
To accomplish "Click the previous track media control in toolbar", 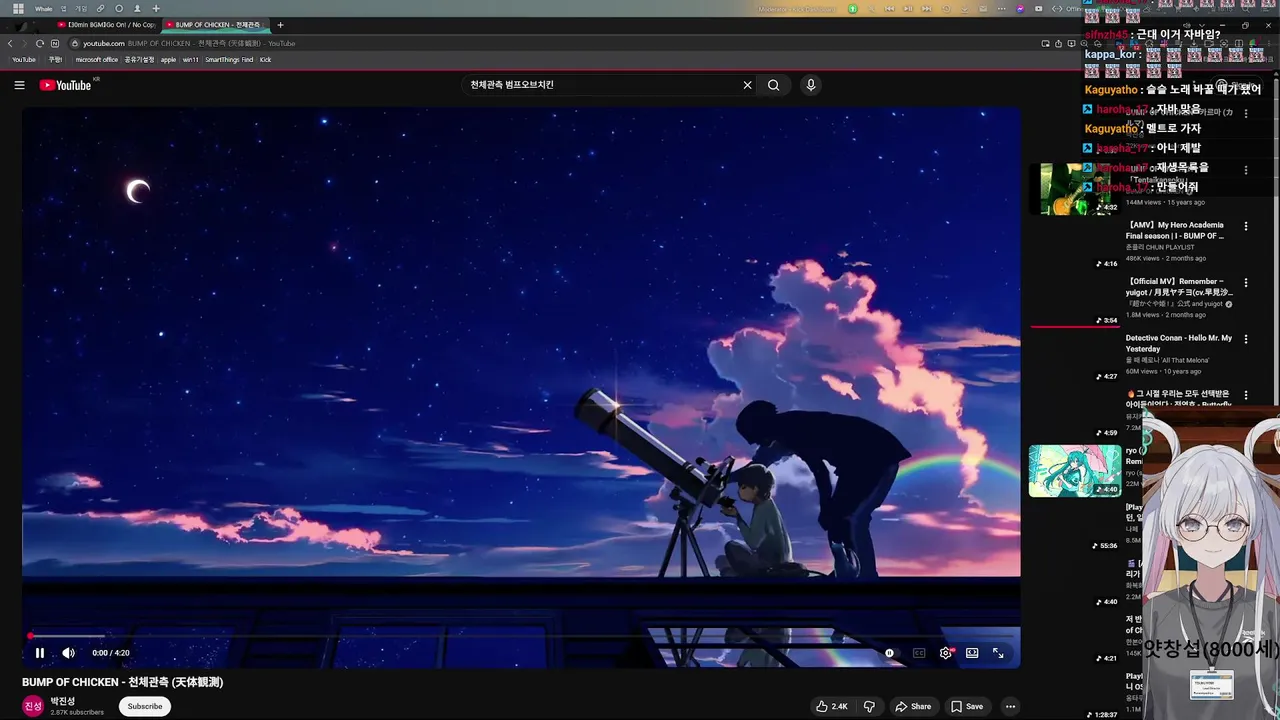I will pos(890,9).
